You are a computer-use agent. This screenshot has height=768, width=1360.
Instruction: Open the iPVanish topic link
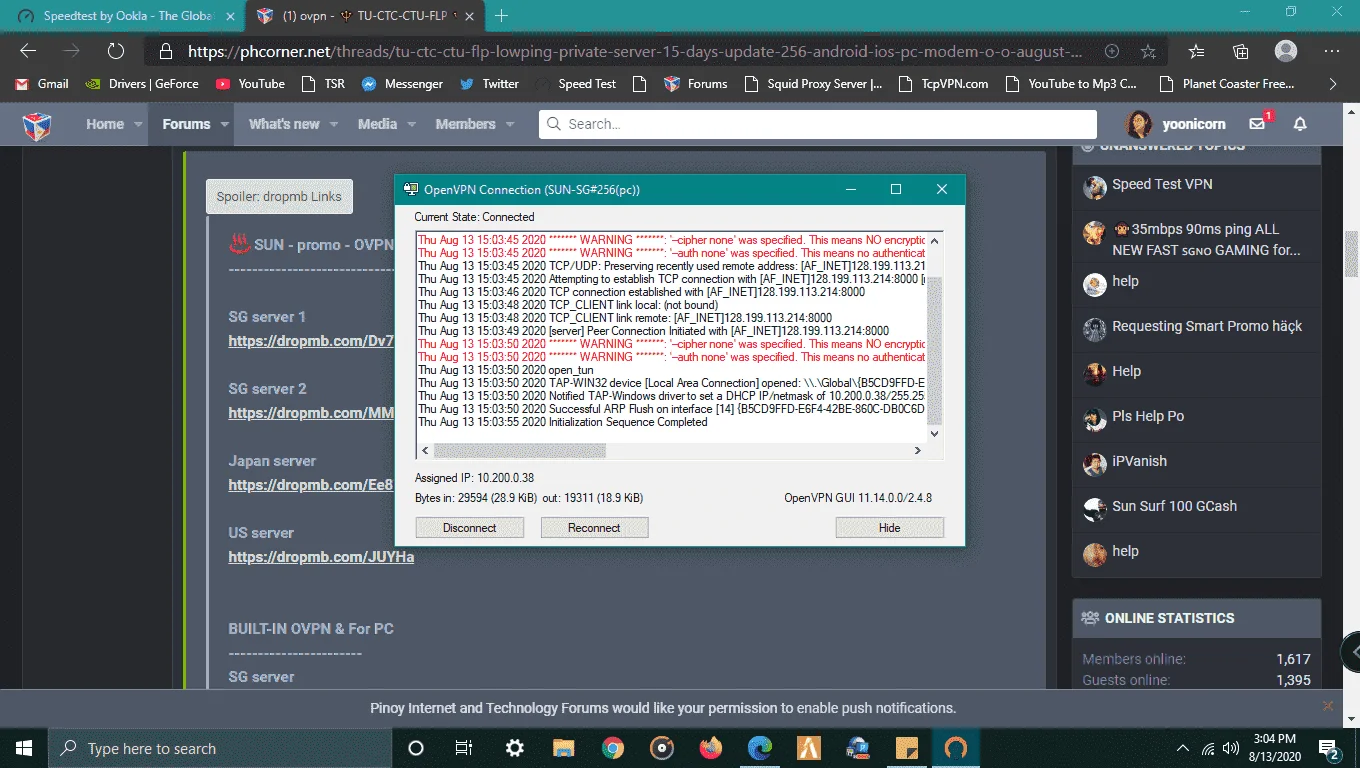click(x=1140, y=461)
